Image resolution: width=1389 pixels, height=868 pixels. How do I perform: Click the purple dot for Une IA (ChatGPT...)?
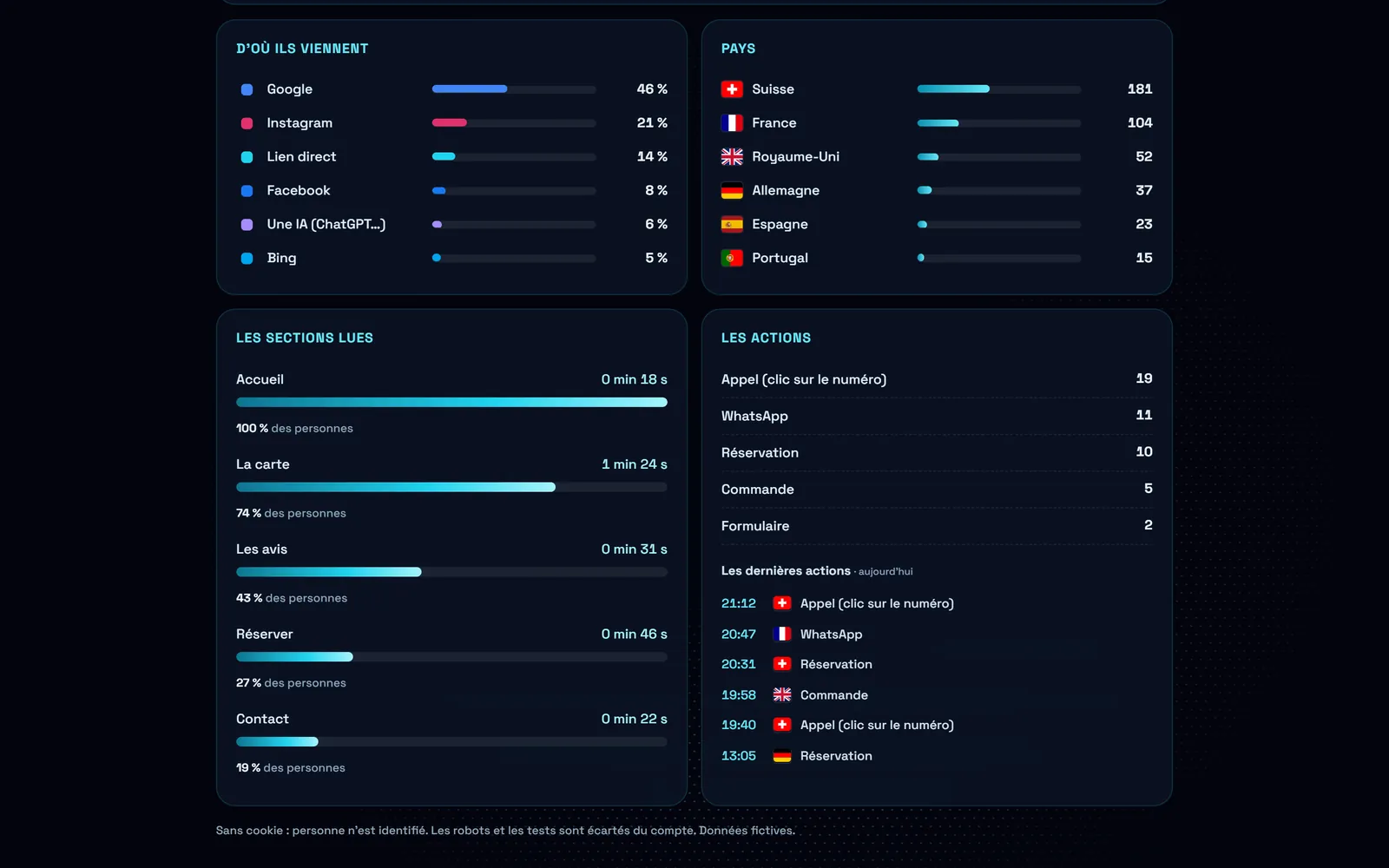pyautogui.click(x=247, y=225)
